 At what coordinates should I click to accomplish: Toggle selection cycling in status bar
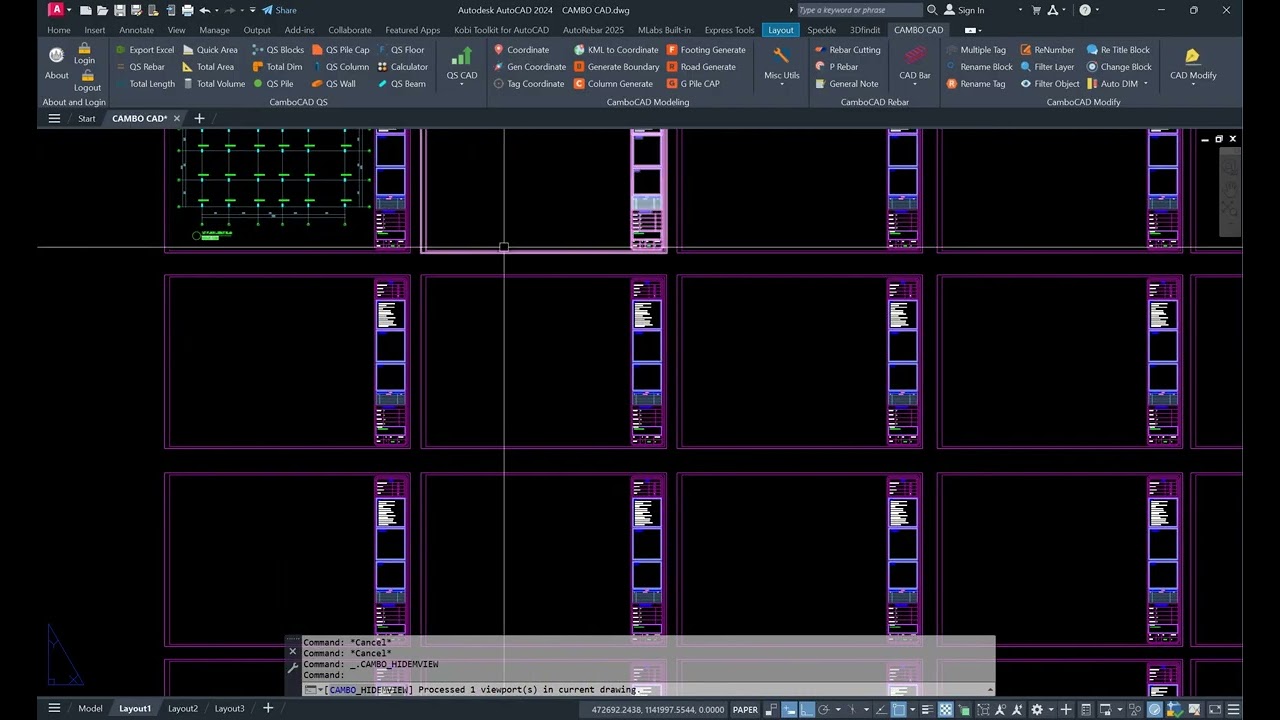point(963,709)
